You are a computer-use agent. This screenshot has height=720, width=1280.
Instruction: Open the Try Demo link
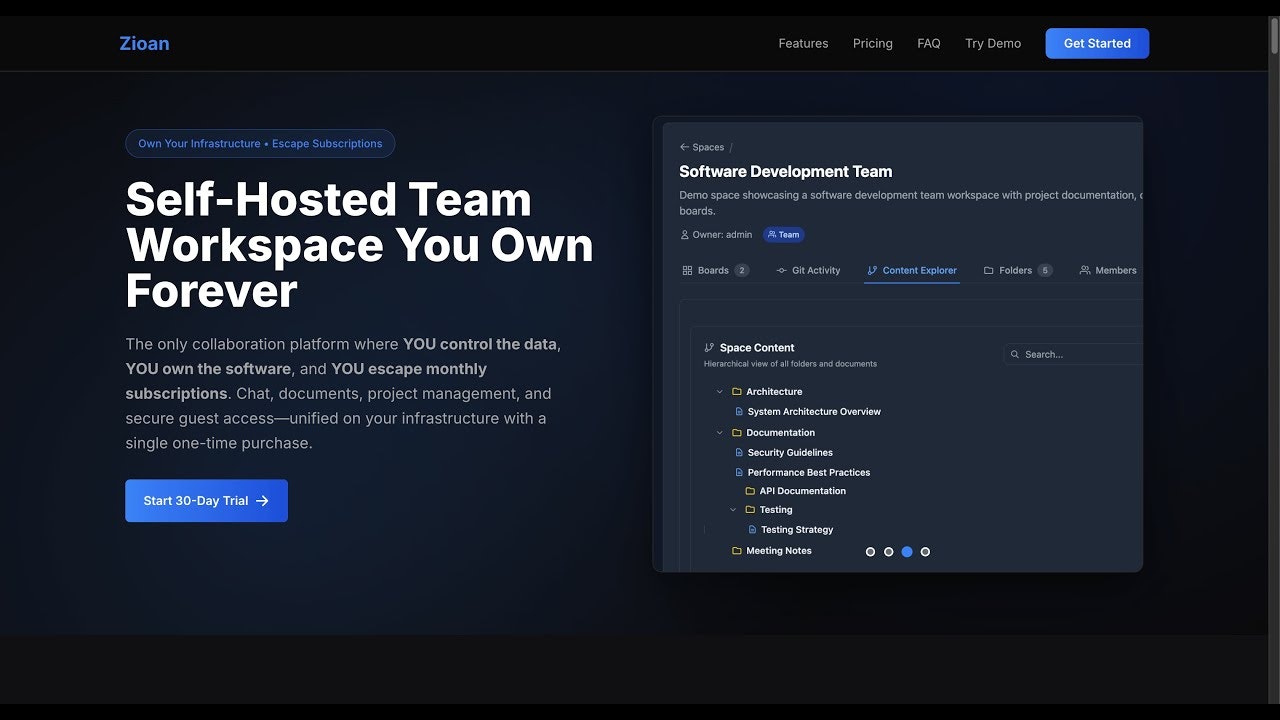point(993,43)
